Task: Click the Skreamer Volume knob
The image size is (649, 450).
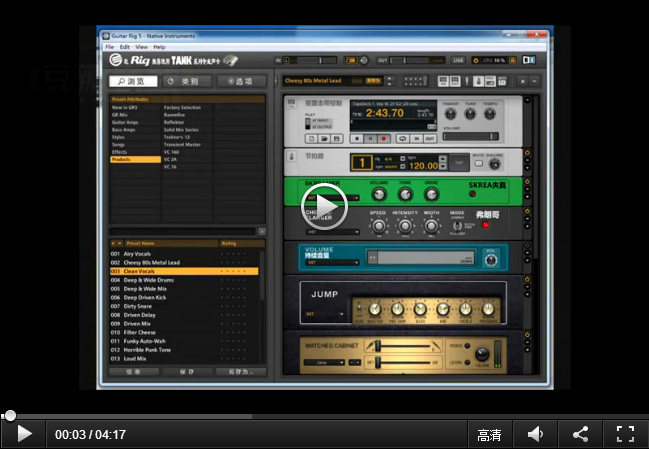Action: [379, 194]
